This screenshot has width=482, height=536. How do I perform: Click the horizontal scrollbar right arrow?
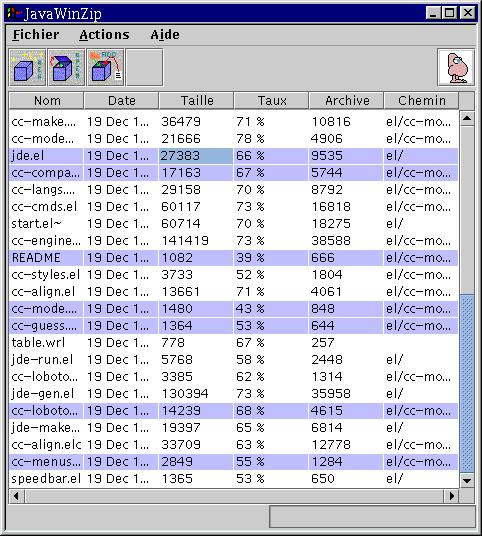coord(452,496)
